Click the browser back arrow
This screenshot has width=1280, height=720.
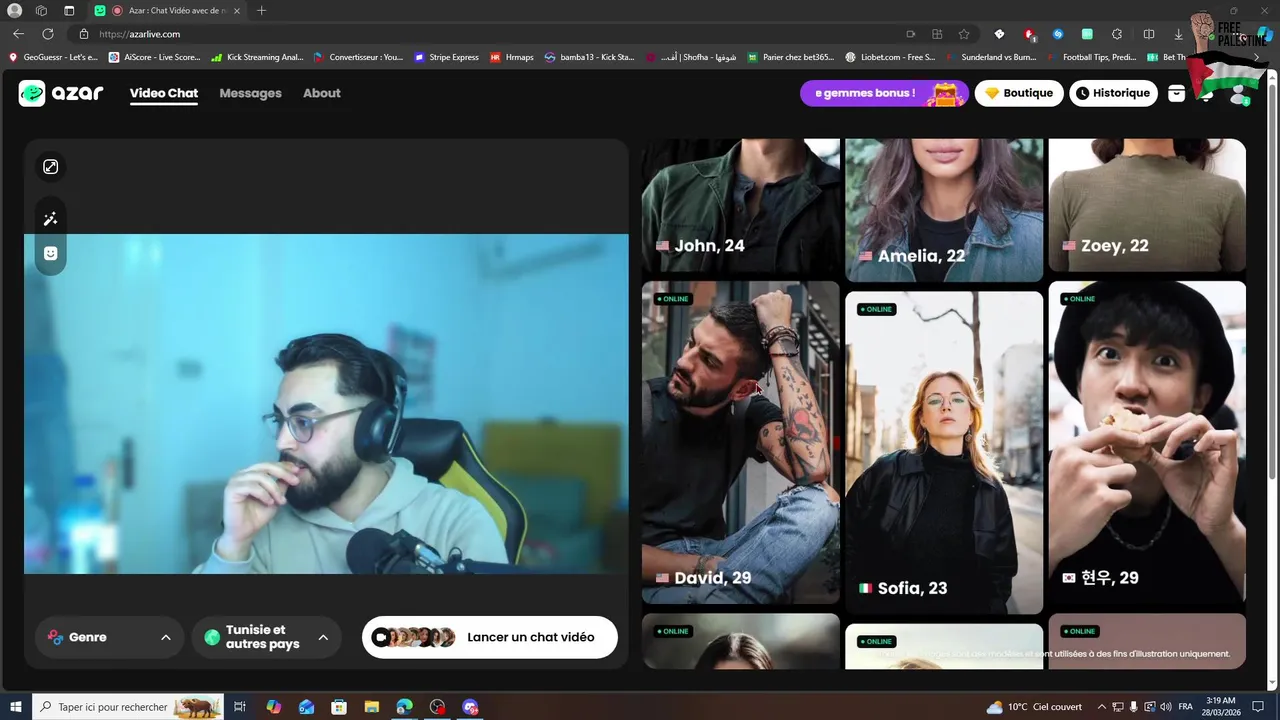pyautogui.click(x=18, y=34)
